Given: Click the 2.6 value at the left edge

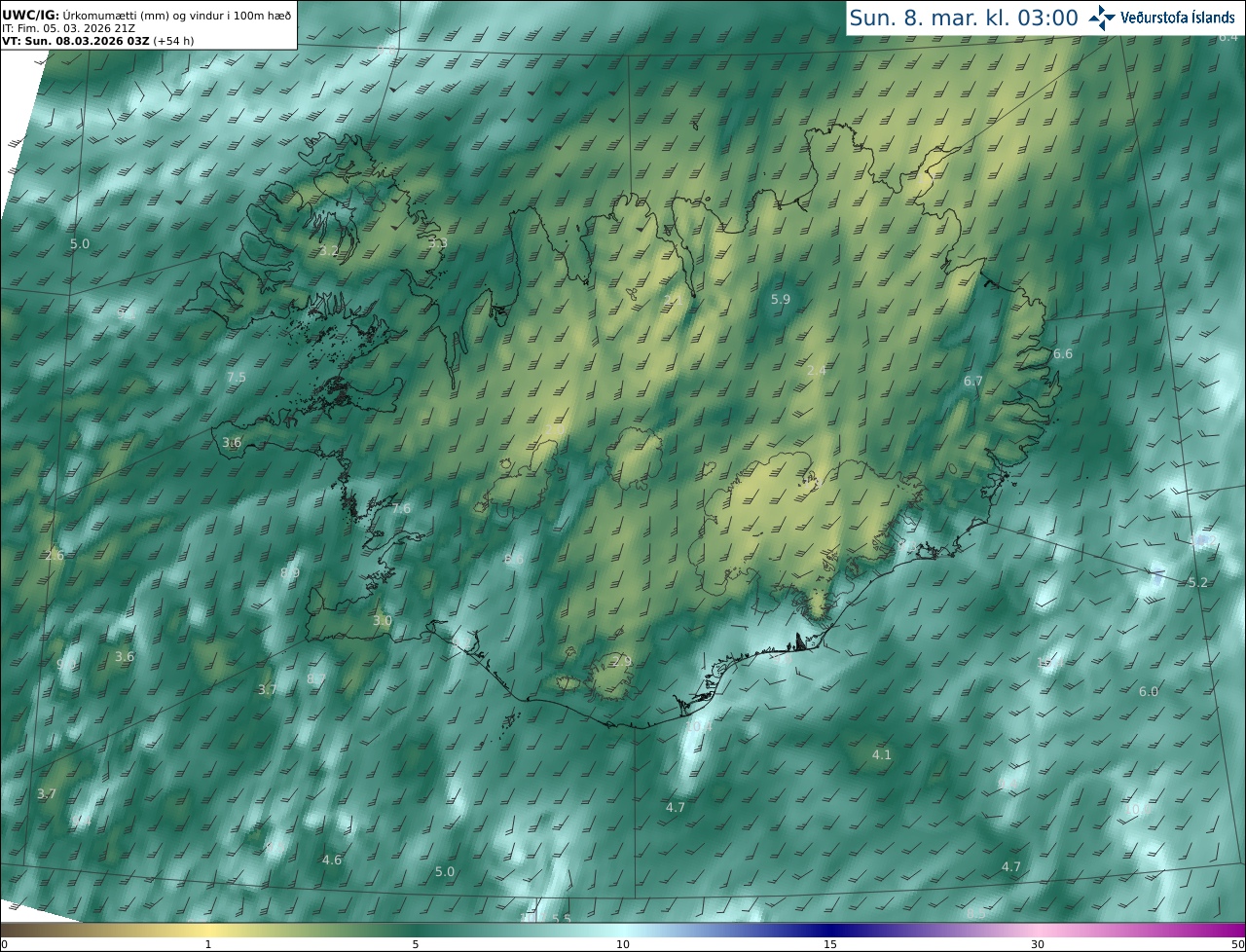Looking at the screenshot, I should click(55, 556).
